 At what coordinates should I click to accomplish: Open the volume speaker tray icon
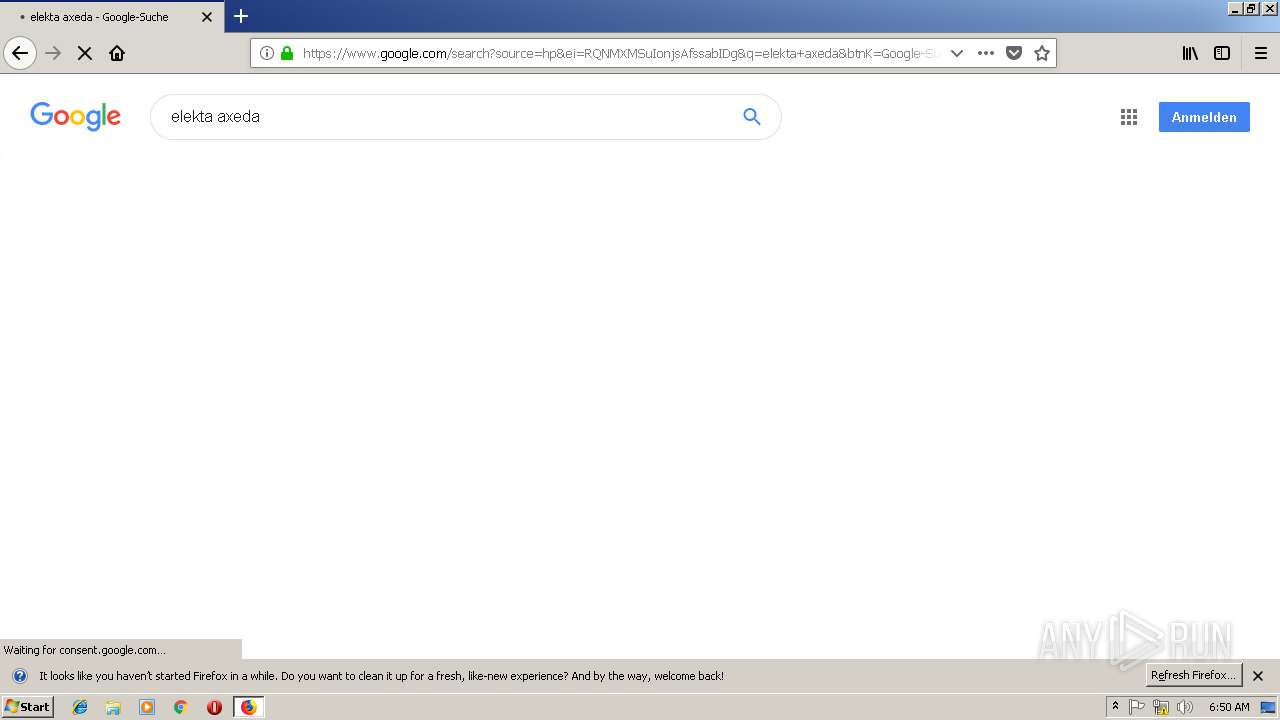tap(1185, 707)
